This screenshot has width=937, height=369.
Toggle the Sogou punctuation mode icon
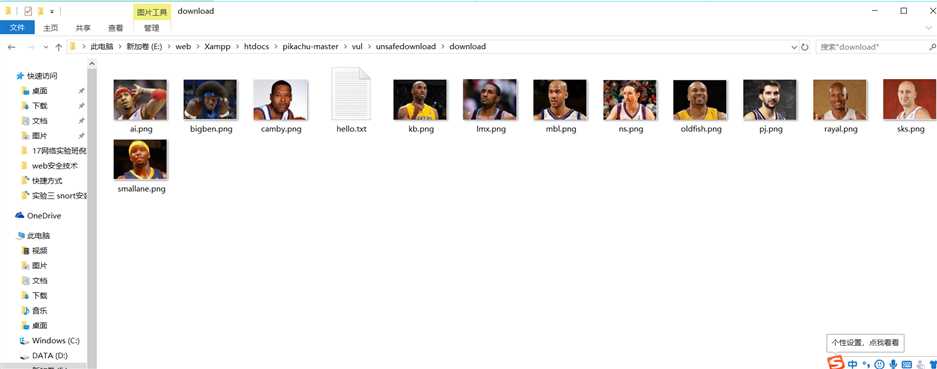pyautogui.click(x=866, y=364)
